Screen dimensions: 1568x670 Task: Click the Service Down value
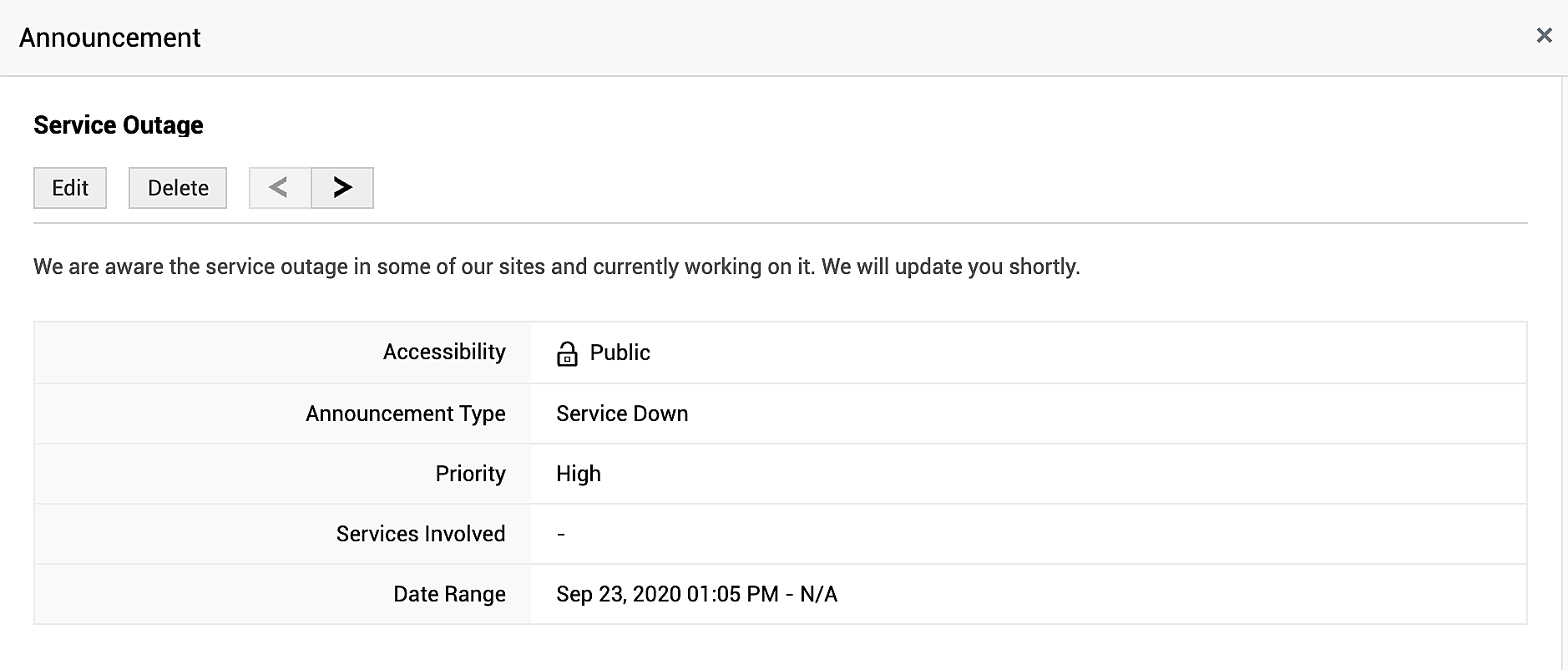[622, 414]
